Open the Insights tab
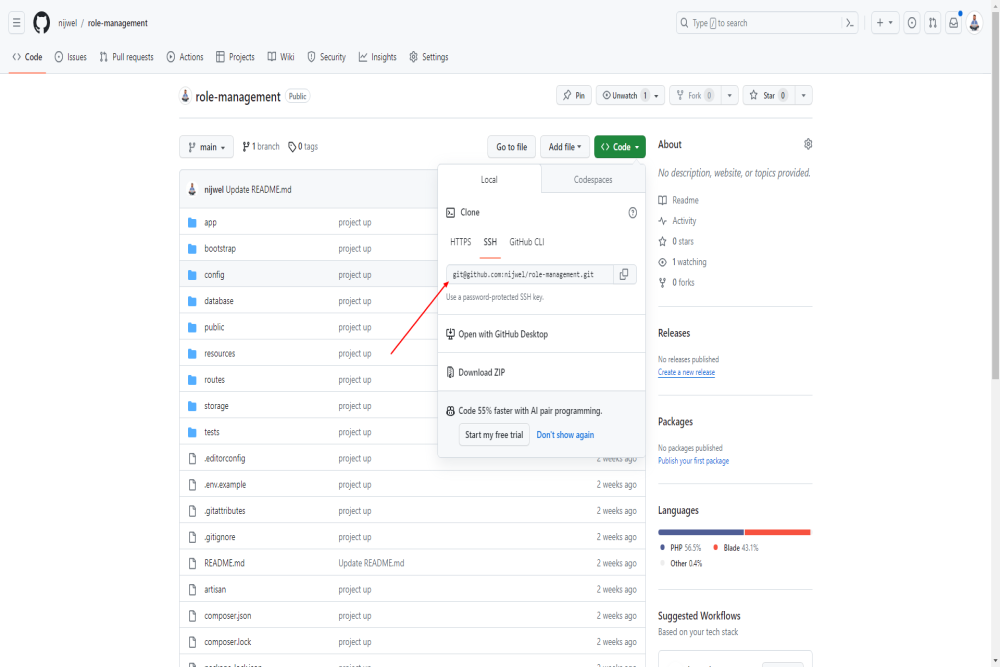Viewport: 1000px width, 667px height. click(378, 57)
